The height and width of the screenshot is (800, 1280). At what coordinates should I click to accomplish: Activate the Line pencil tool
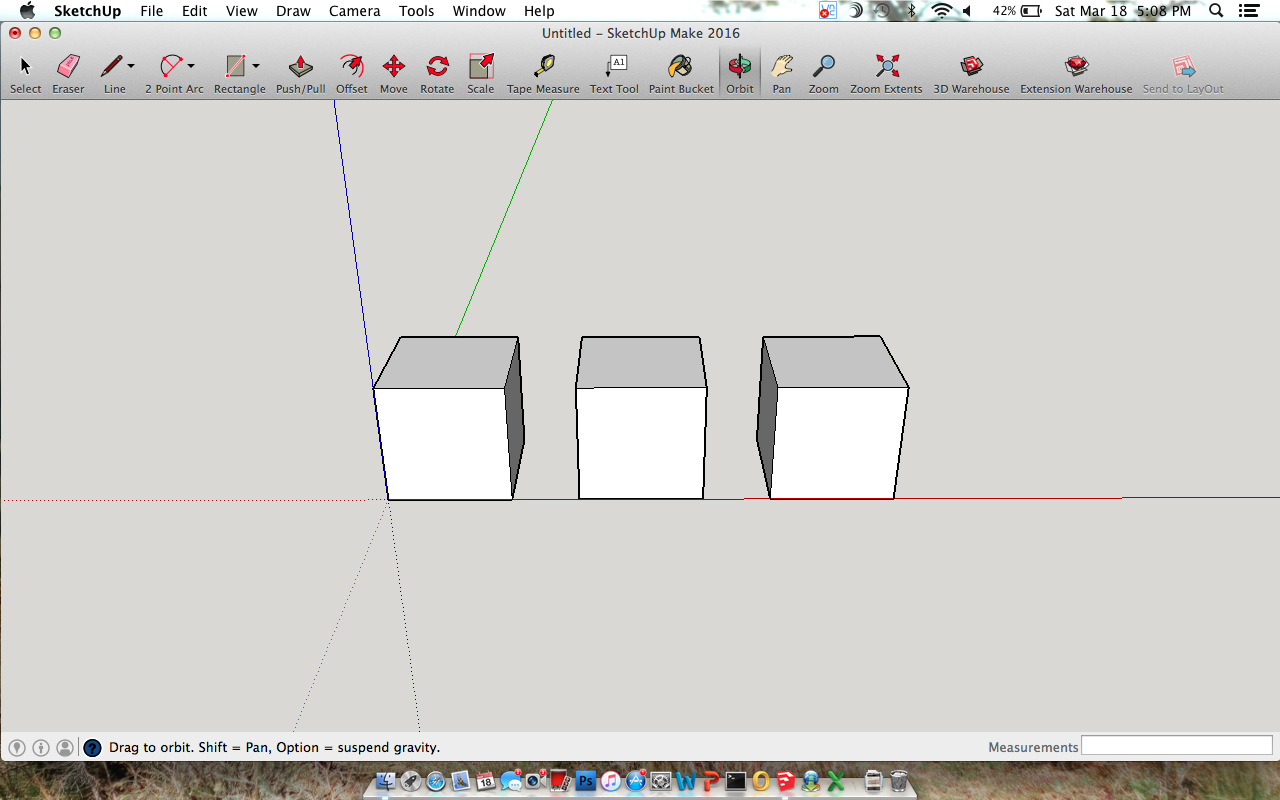[x=111, y=73]
